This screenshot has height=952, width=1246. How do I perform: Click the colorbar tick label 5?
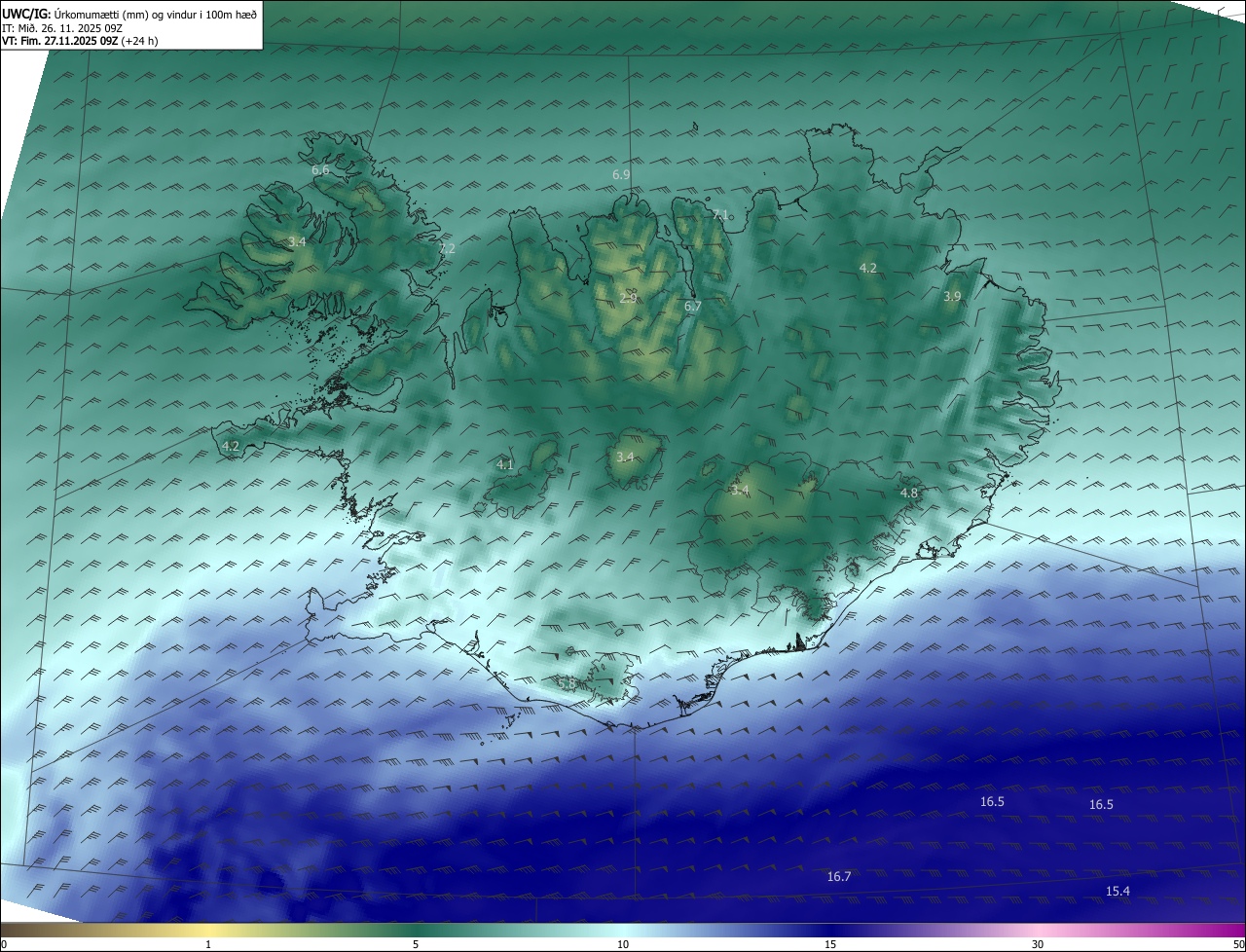tap(416, 944)
